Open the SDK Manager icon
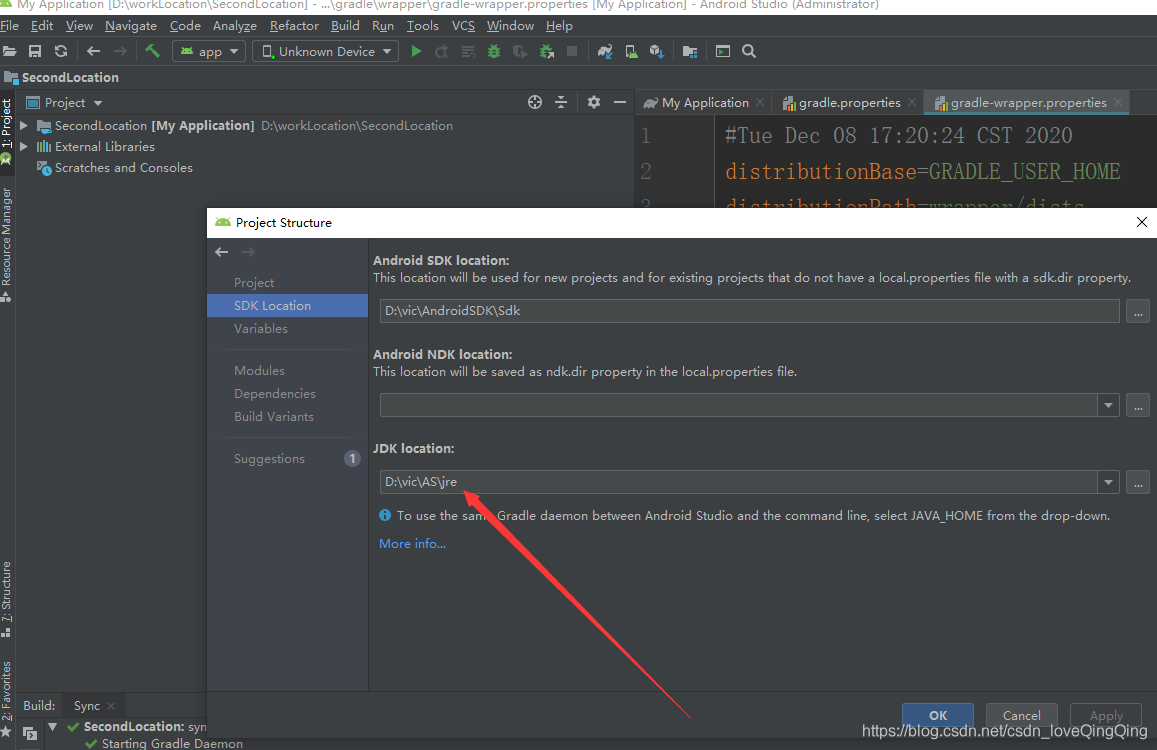 (657, 52)
